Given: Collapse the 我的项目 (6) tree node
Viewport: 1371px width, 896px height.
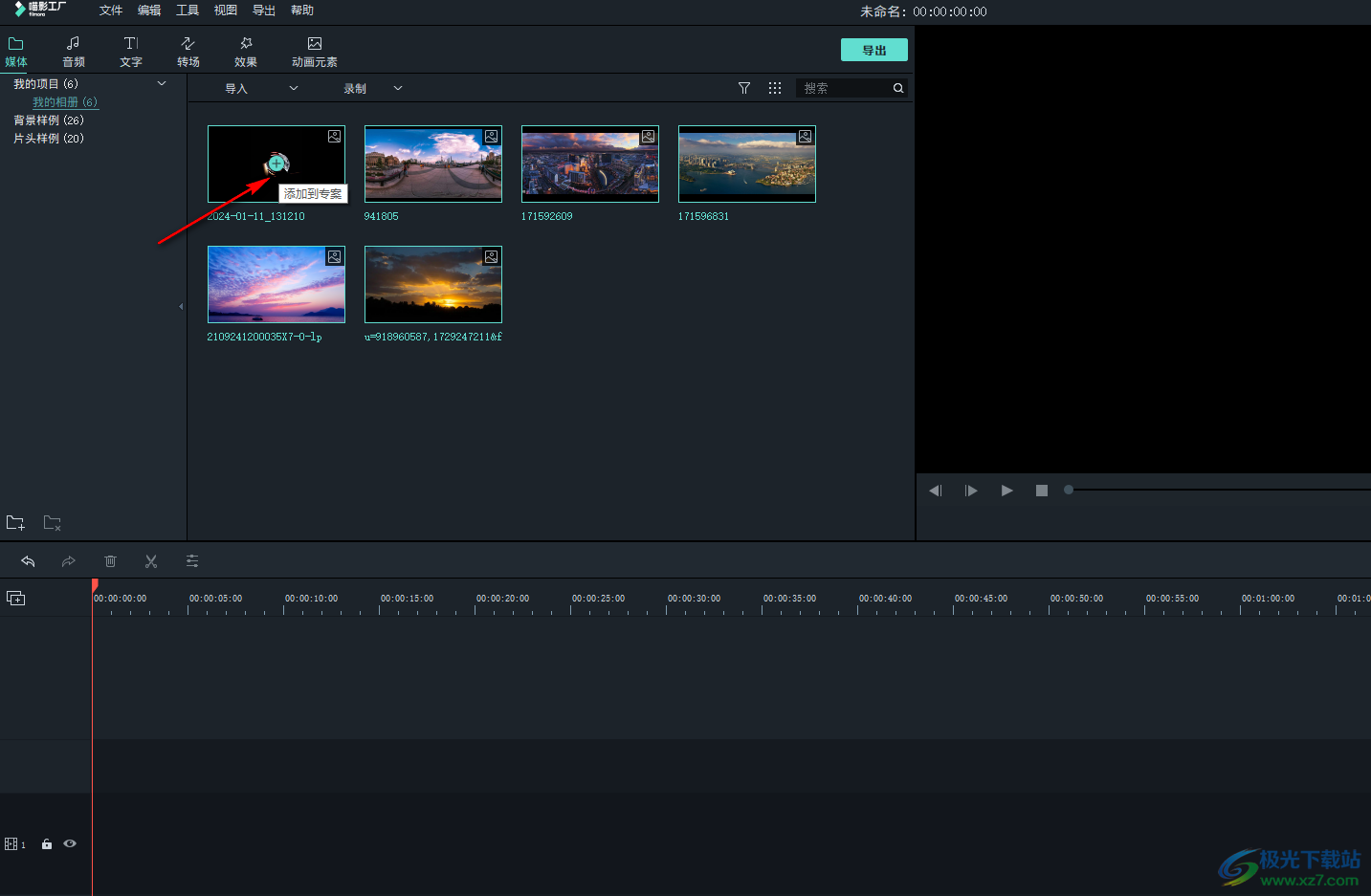Looking at the screenshot, I should pos(162,83).
